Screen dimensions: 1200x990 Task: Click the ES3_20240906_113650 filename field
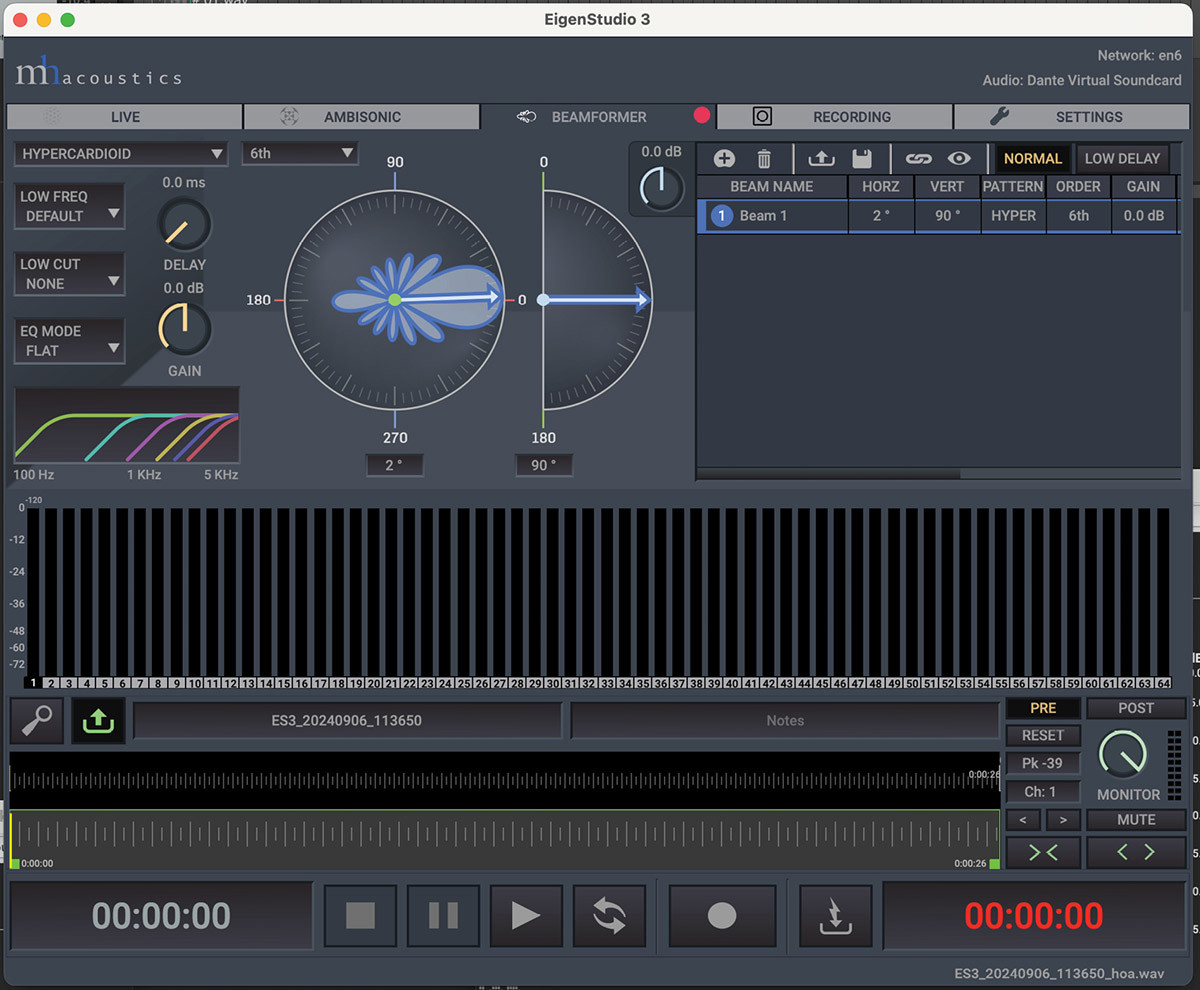pyautogui.click(x=347, y=720)
